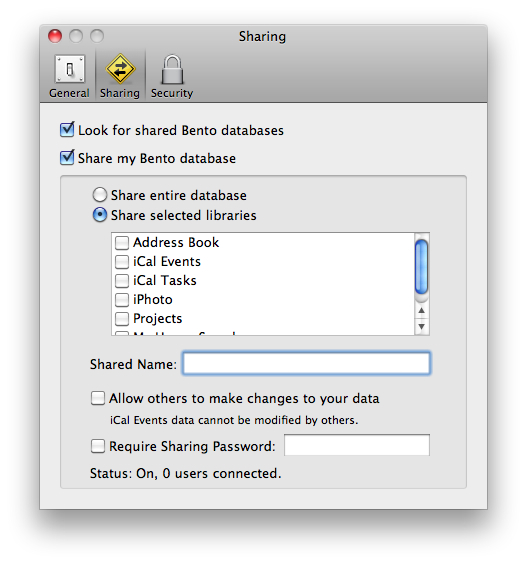Open the Security padlock icon
Viewport: 527px width, 564px height.
tap(172, 69)
